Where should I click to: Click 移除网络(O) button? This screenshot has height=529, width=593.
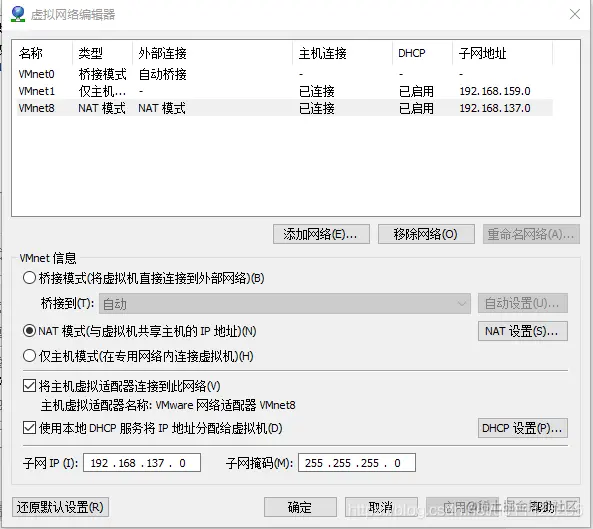(x=426, y=234)
